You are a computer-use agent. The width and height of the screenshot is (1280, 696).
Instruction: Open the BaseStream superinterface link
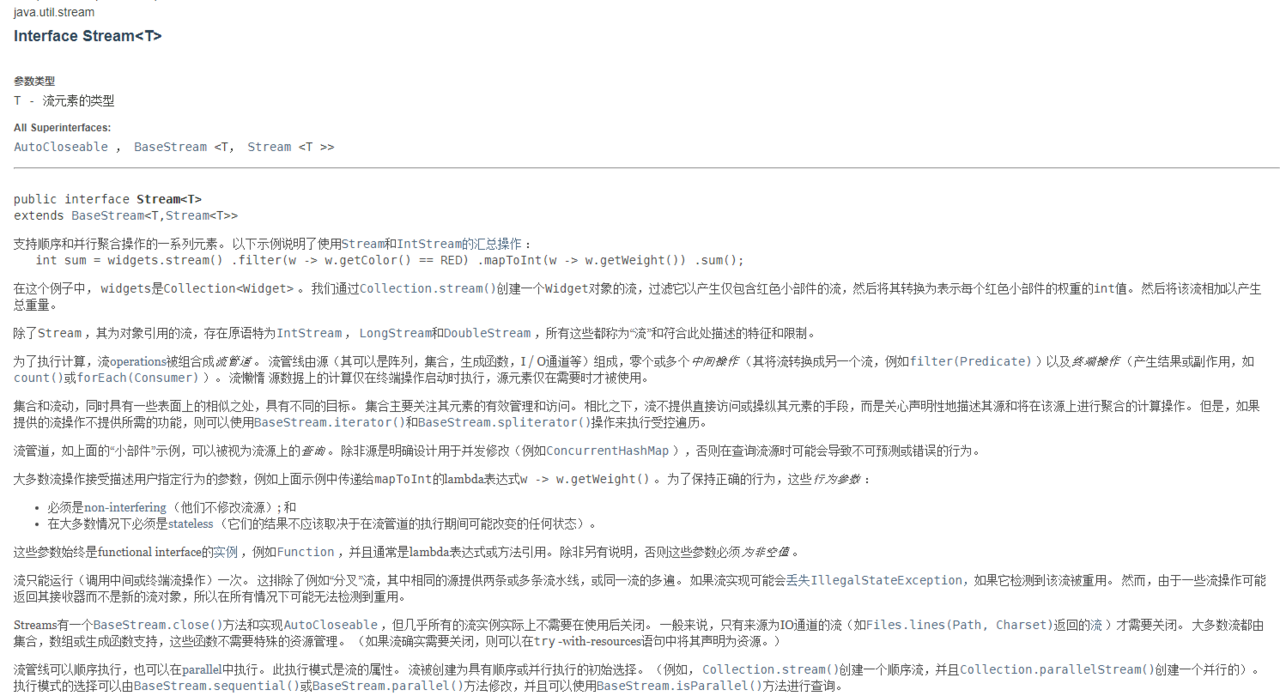[171, 147]
